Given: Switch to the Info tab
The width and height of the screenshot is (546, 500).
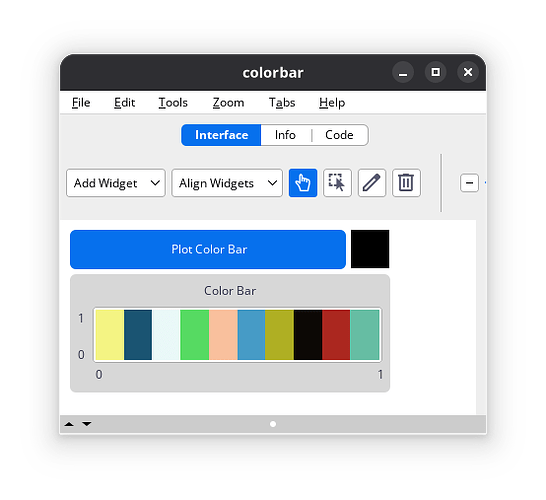Looking at the screenshot, I should click(x=285, y=135).
